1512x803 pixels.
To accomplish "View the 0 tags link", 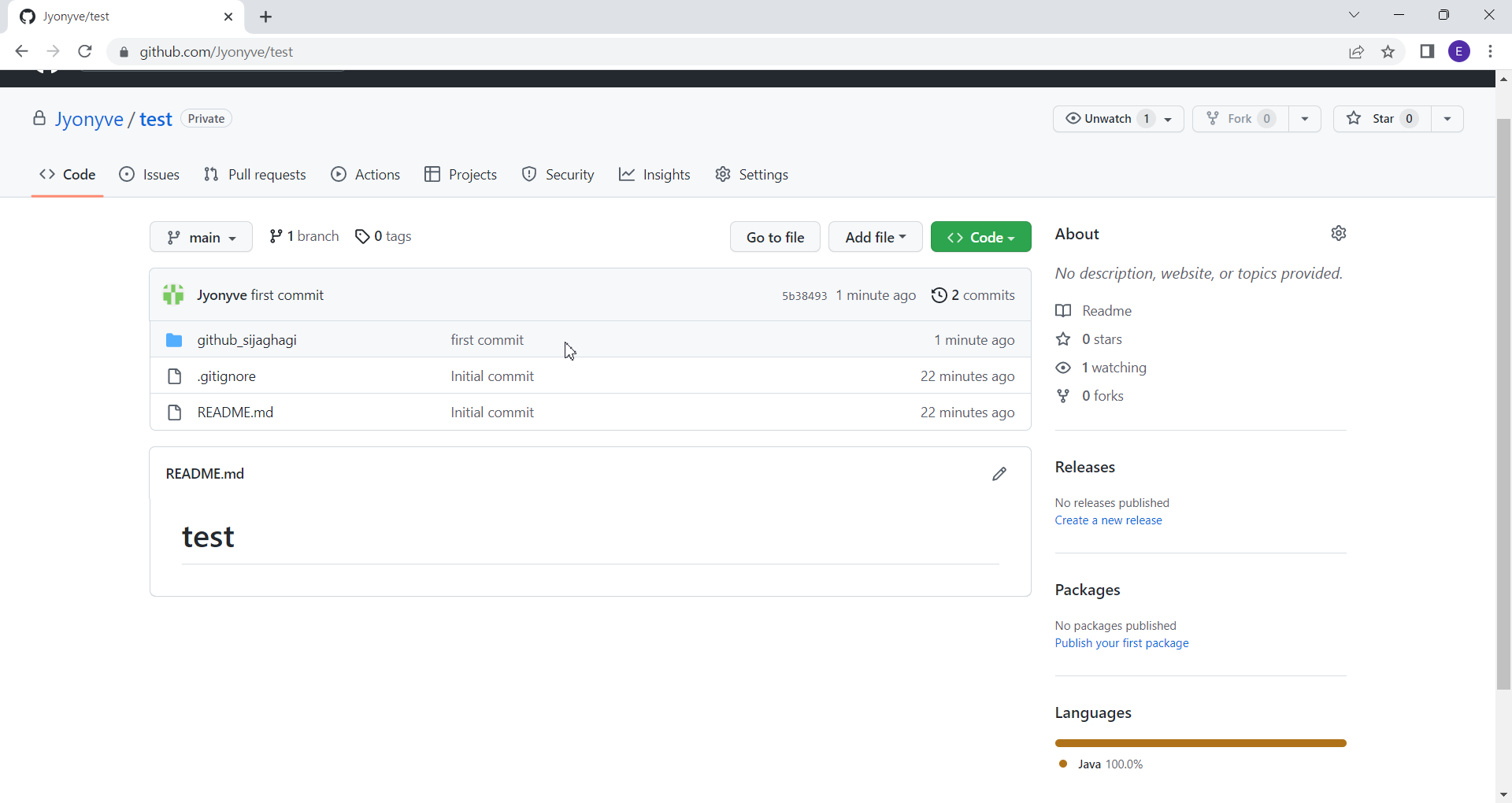I will pyautogui.click(x=384, y=236).
